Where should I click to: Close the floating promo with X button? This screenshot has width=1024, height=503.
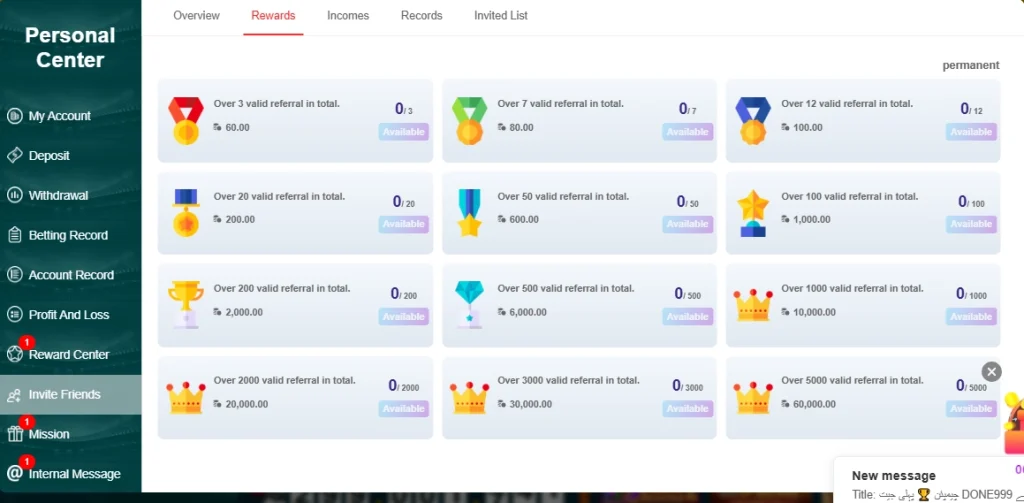pyautogui.click(x=991, y=372)
